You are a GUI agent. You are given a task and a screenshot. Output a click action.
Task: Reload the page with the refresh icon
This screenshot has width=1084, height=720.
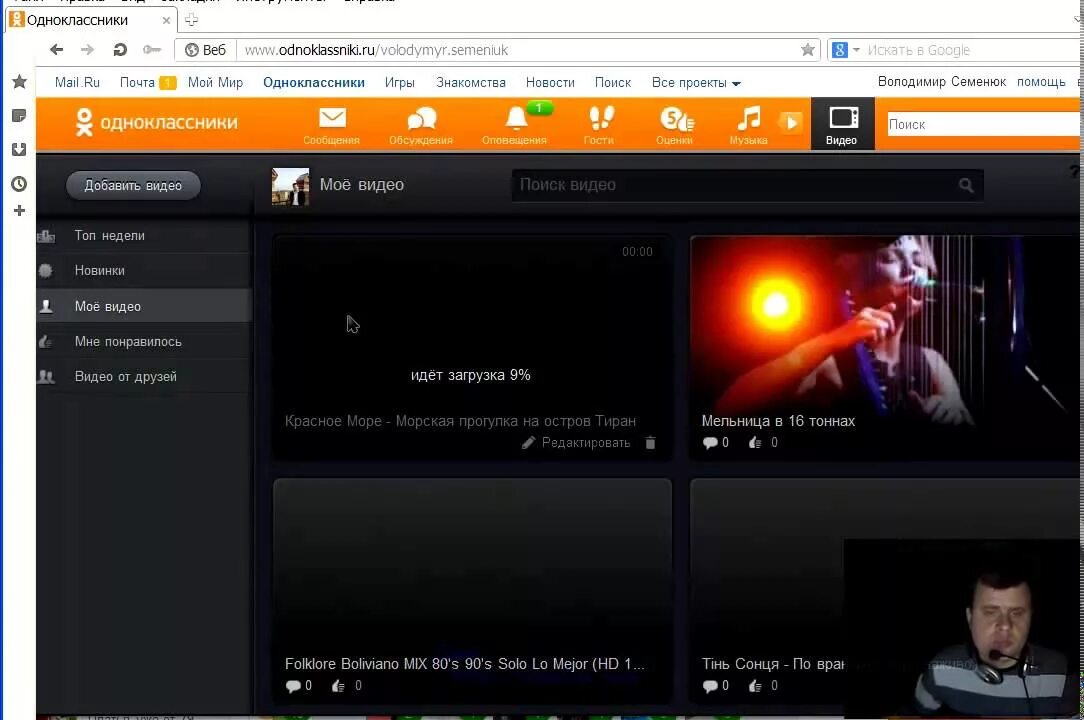coord(120,50)
